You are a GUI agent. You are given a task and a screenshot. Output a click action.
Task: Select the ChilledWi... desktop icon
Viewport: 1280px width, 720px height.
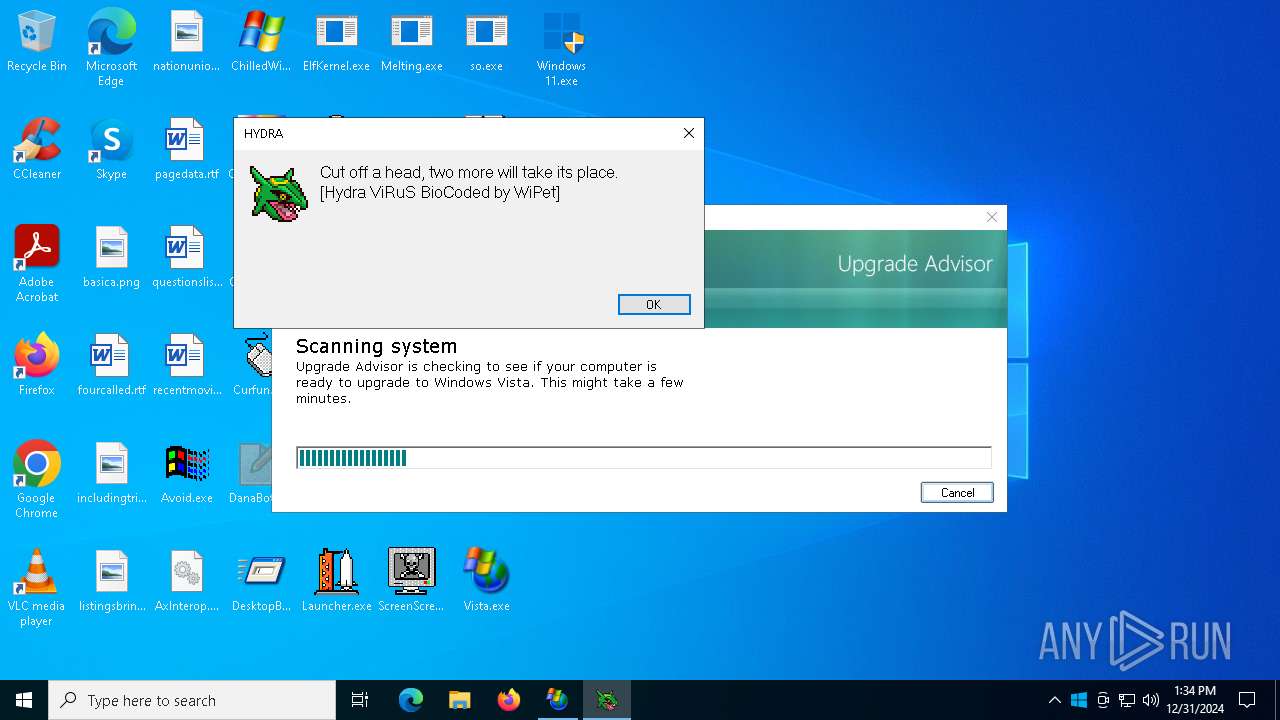click(x=261, y=42)
